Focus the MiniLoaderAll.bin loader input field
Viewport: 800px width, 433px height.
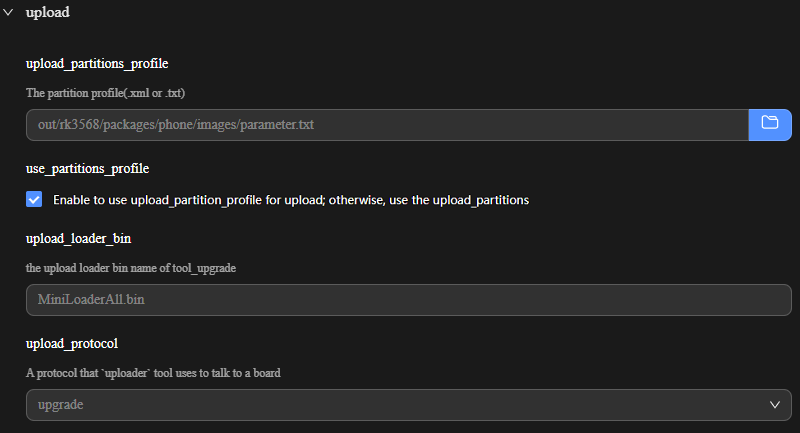(408, 299)
